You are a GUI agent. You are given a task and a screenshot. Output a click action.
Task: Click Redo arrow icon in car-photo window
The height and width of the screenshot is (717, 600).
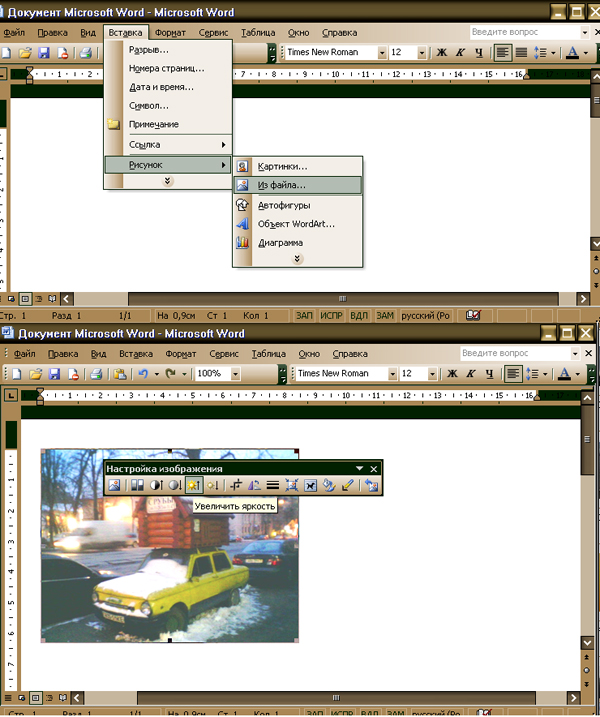(x=171, y=374)
